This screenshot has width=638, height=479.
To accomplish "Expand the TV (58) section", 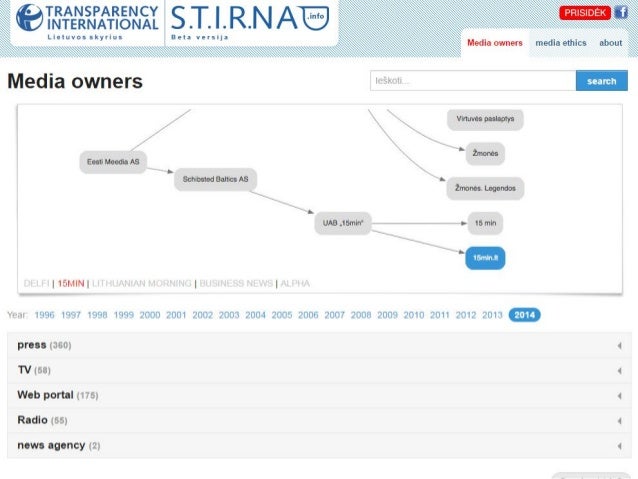I will click(x=319, y=370).
